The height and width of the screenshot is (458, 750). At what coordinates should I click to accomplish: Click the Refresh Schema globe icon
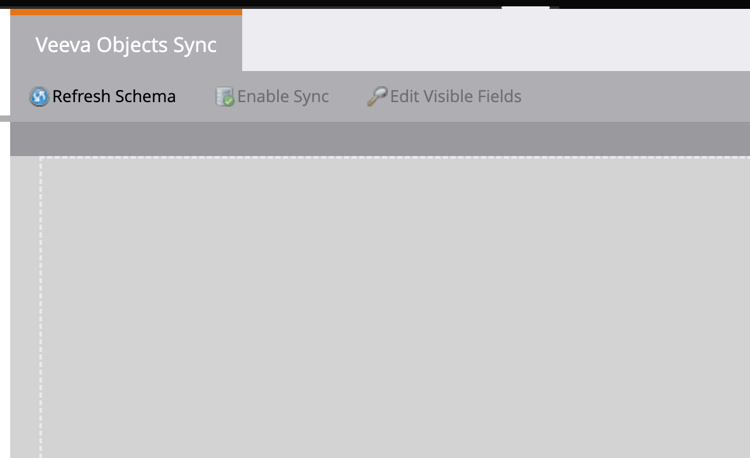pos(39,97)
